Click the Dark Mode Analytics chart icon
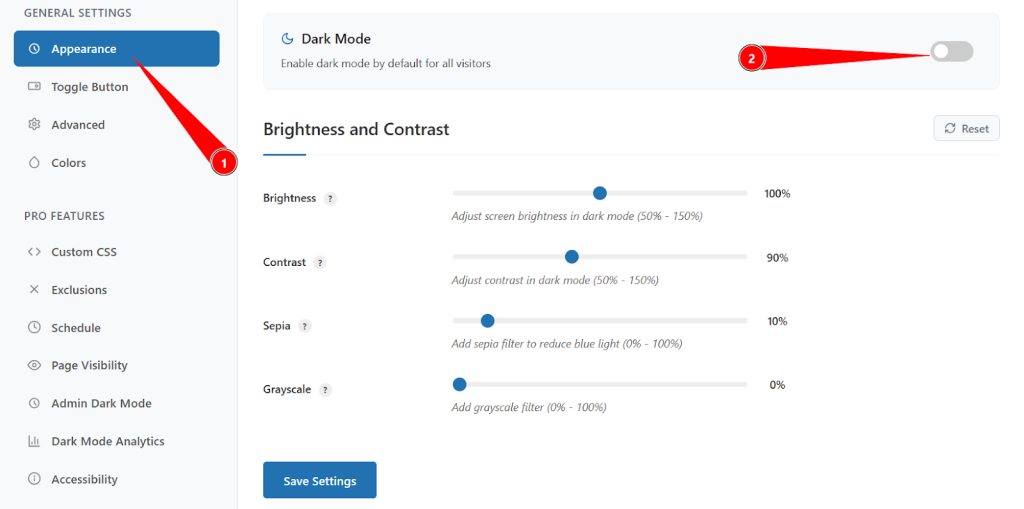 (x=34, y=442)
